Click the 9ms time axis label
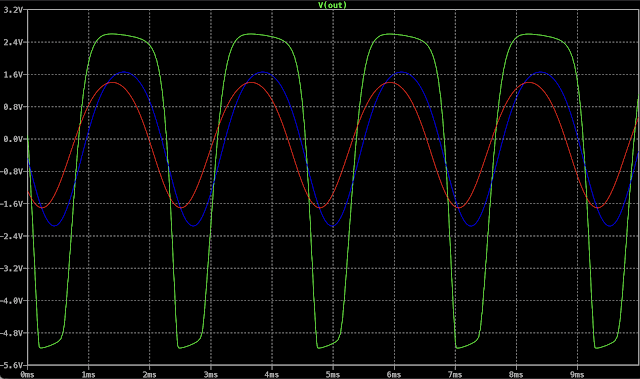This screenshot has width=640, height=379. click(577, 375)
